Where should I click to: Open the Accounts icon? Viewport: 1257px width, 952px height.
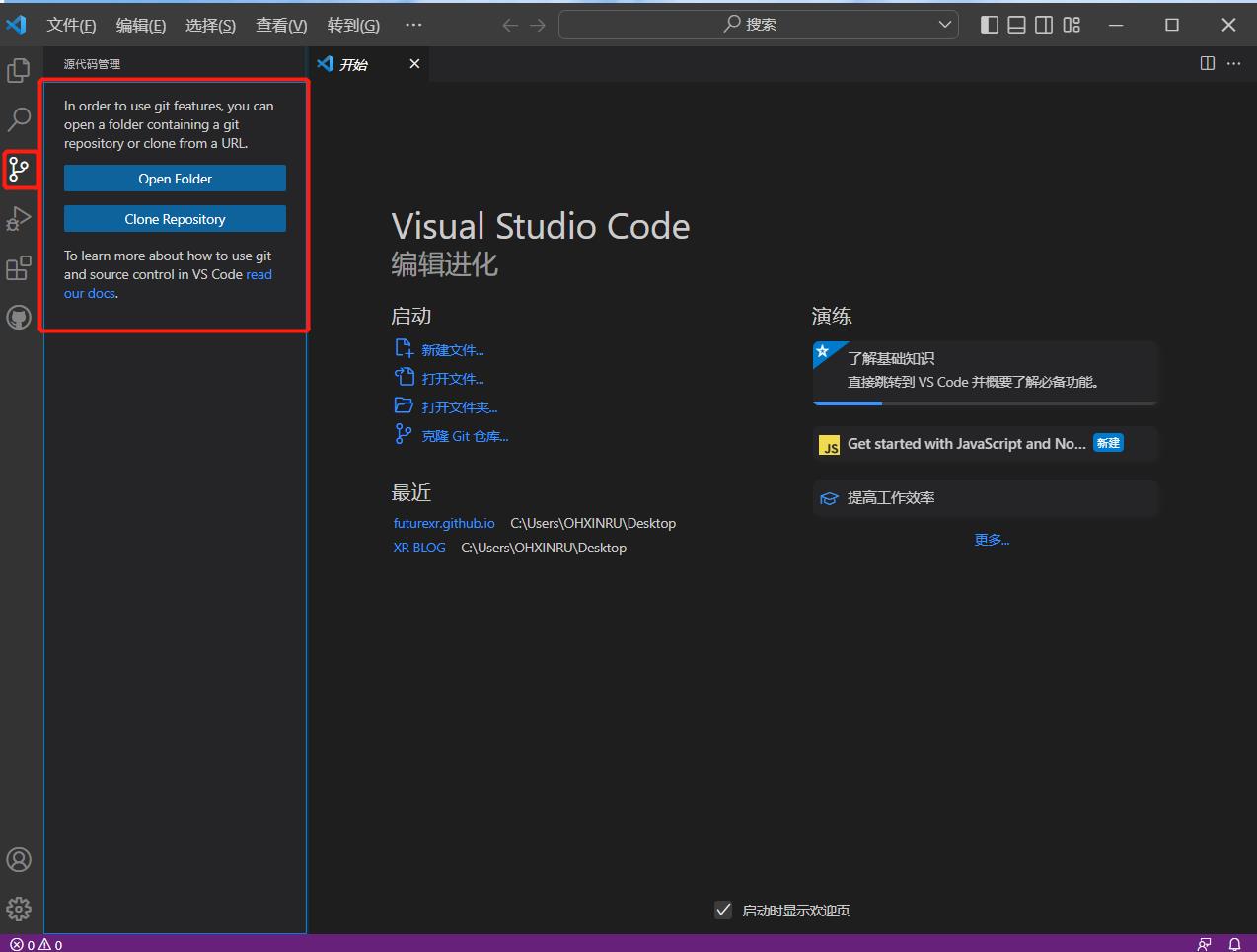pos(19,859)
